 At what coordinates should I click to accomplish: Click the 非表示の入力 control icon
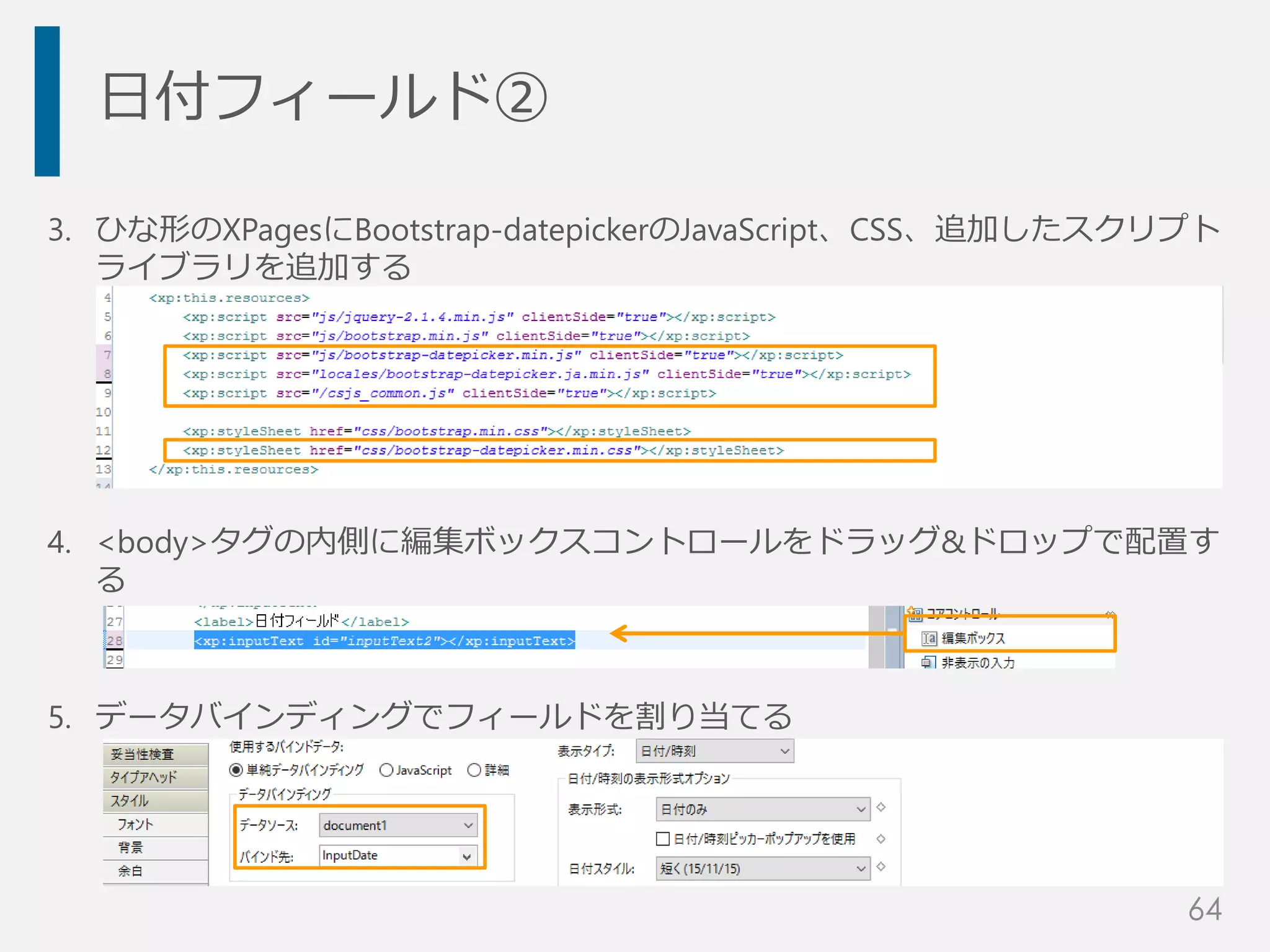click(928, 663)
